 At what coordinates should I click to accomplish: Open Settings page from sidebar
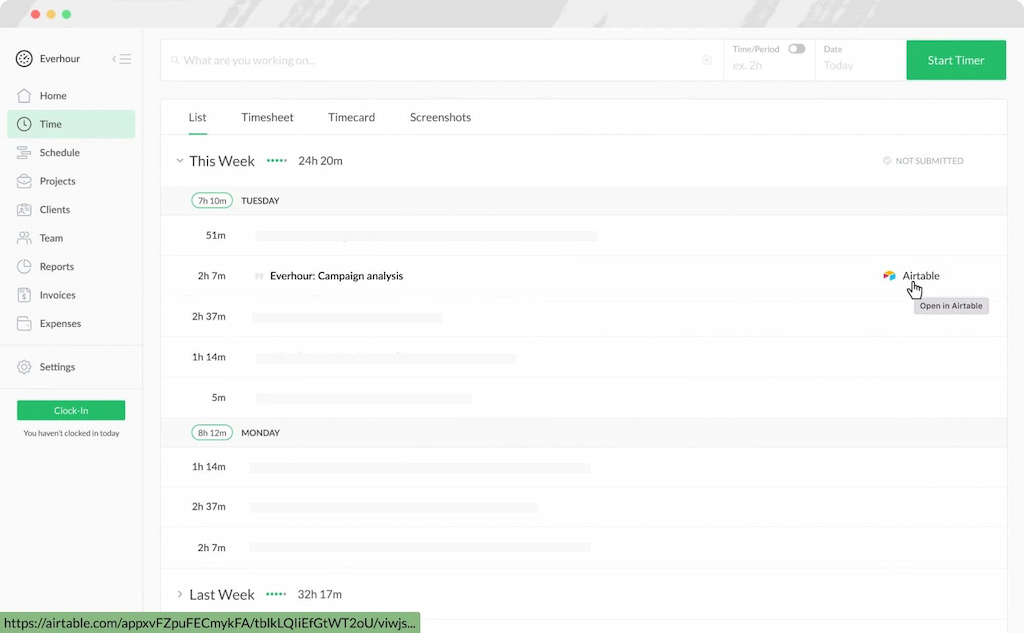(71, 367)
